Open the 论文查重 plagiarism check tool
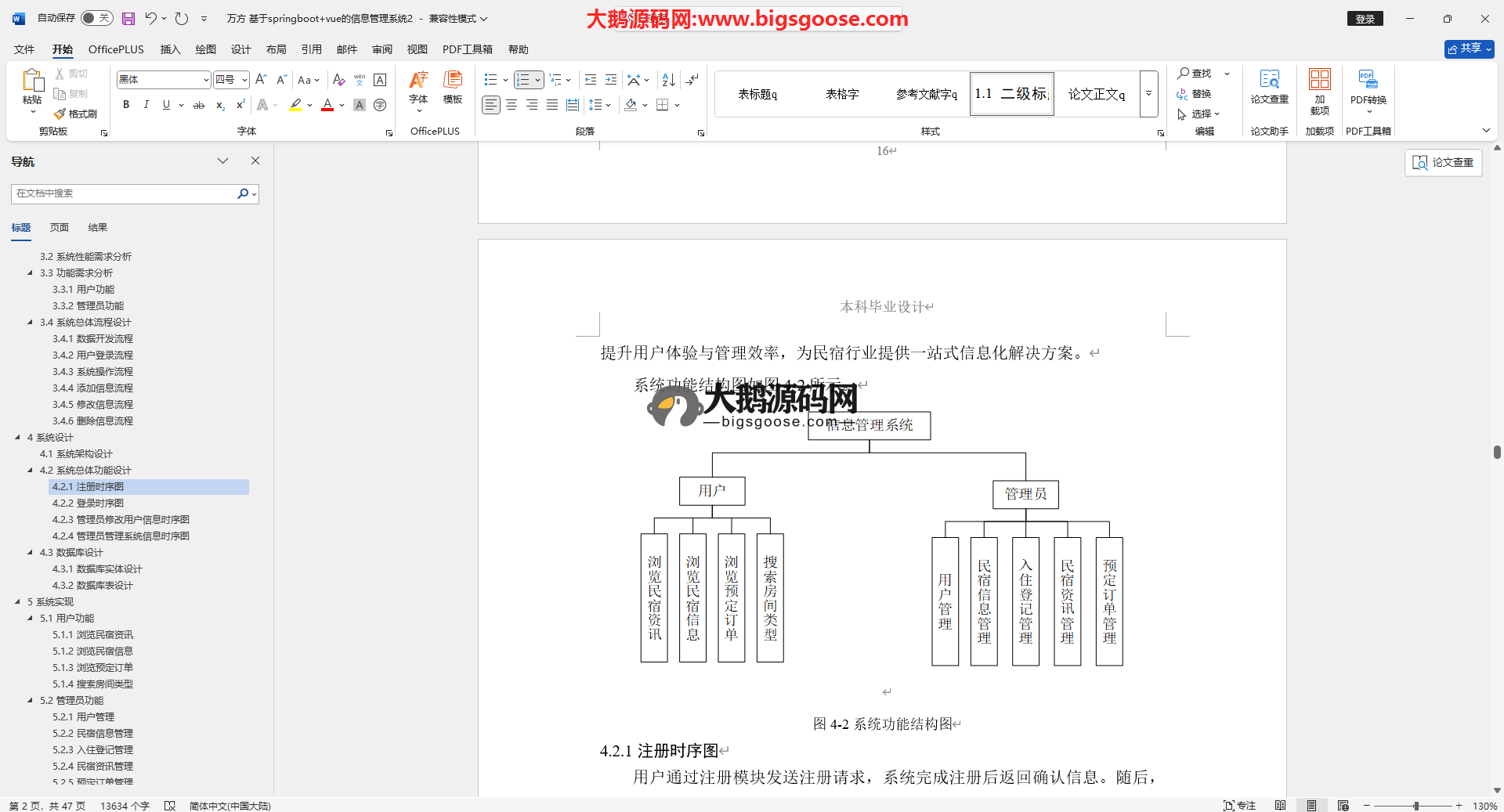This screenshot has height=812, width=1504. [1269, 86]
